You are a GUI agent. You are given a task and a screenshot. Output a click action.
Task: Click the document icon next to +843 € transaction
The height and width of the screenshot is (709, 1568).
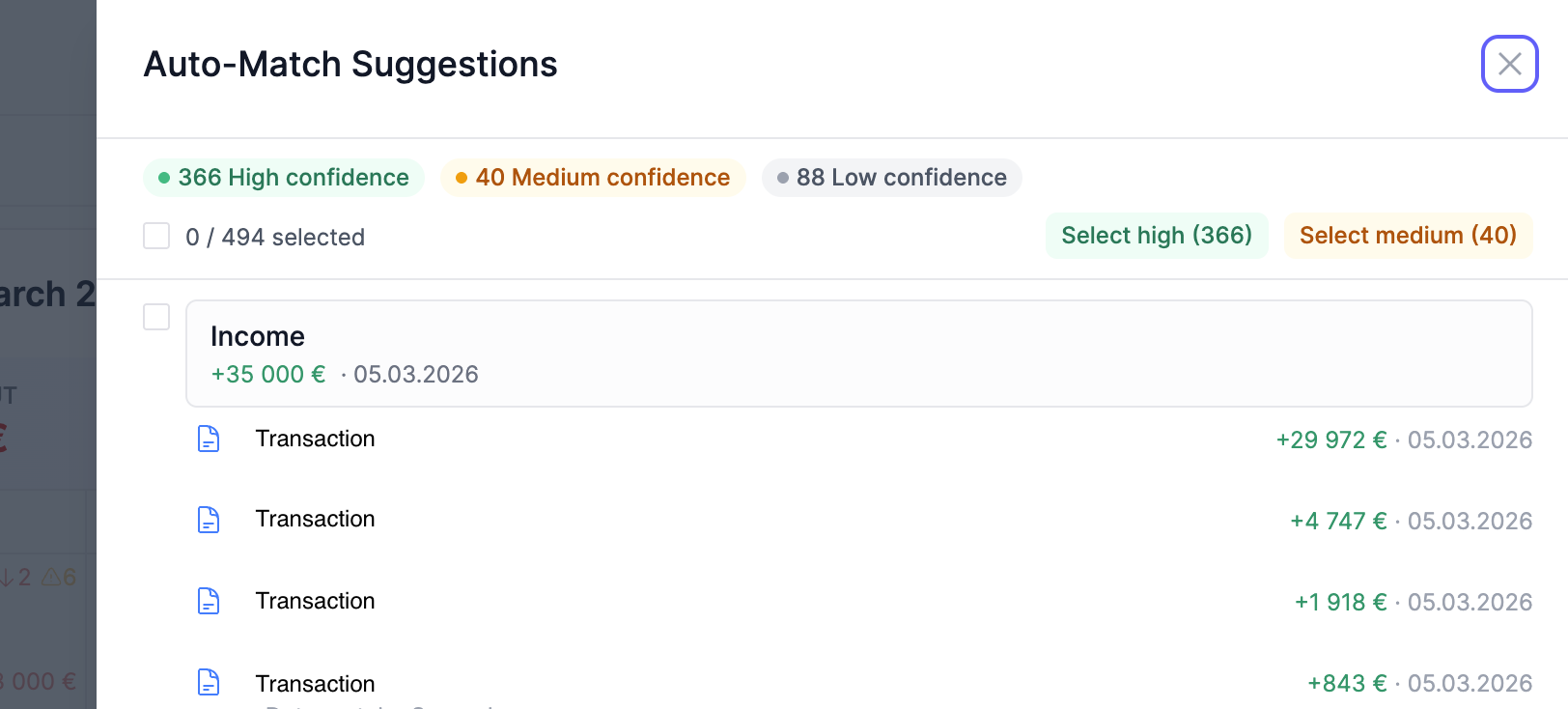[x=209, y=682]
